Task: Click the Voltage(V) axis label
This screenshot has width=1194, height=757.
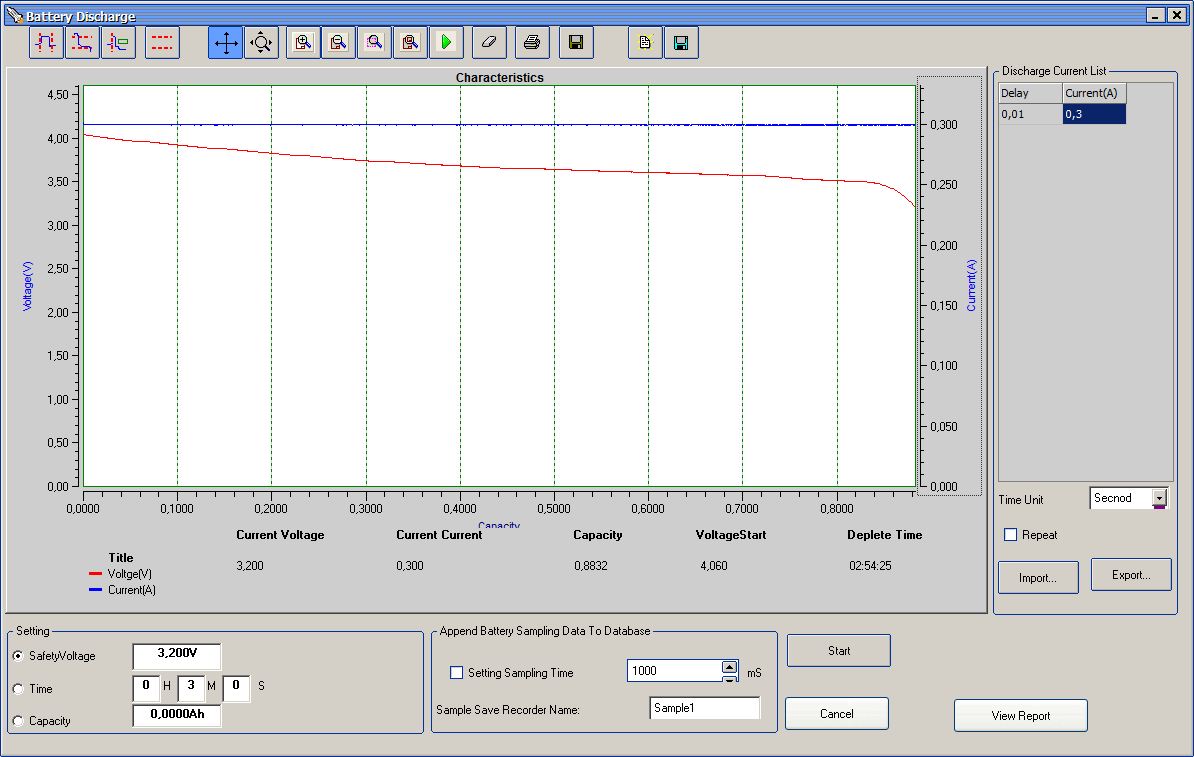Action: click(x=27, y=286)
